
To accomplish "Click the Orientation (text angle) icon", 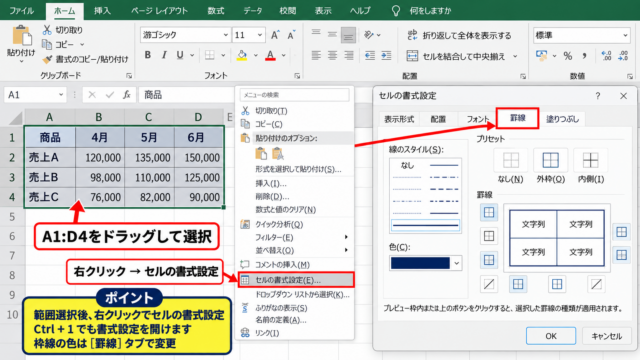I will click(369, 35).
